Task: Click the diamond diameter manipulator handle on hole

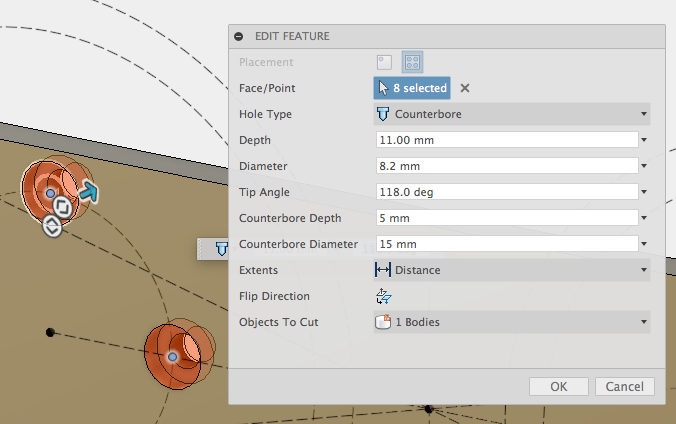Action: [52, 226]
